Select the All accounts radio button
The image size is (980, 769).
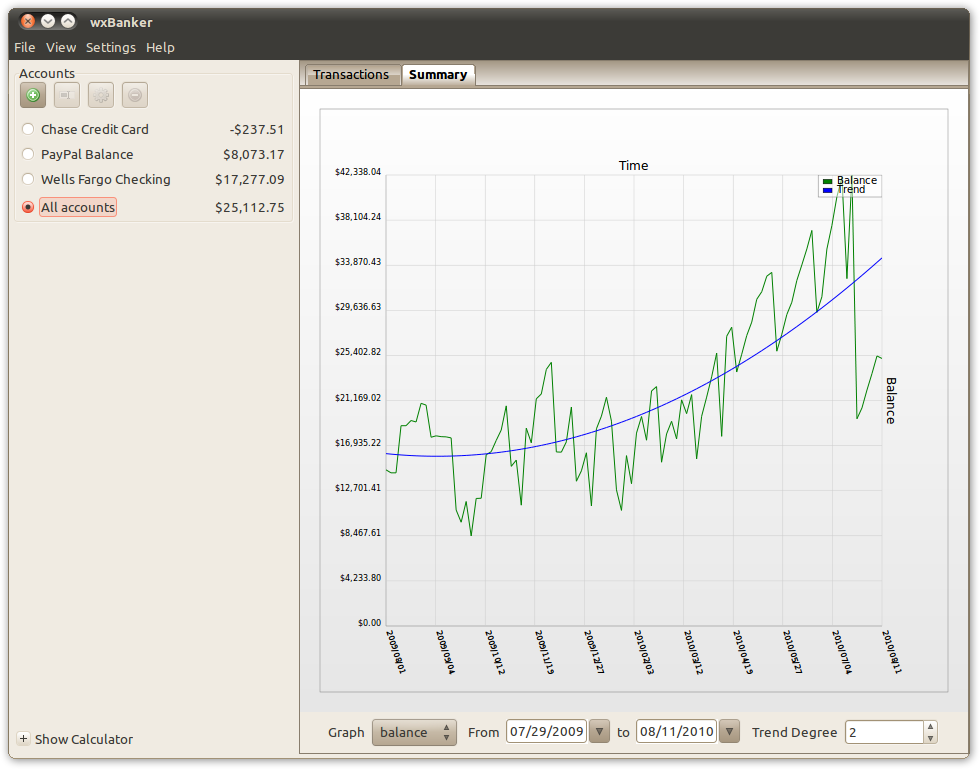point(28,207)
